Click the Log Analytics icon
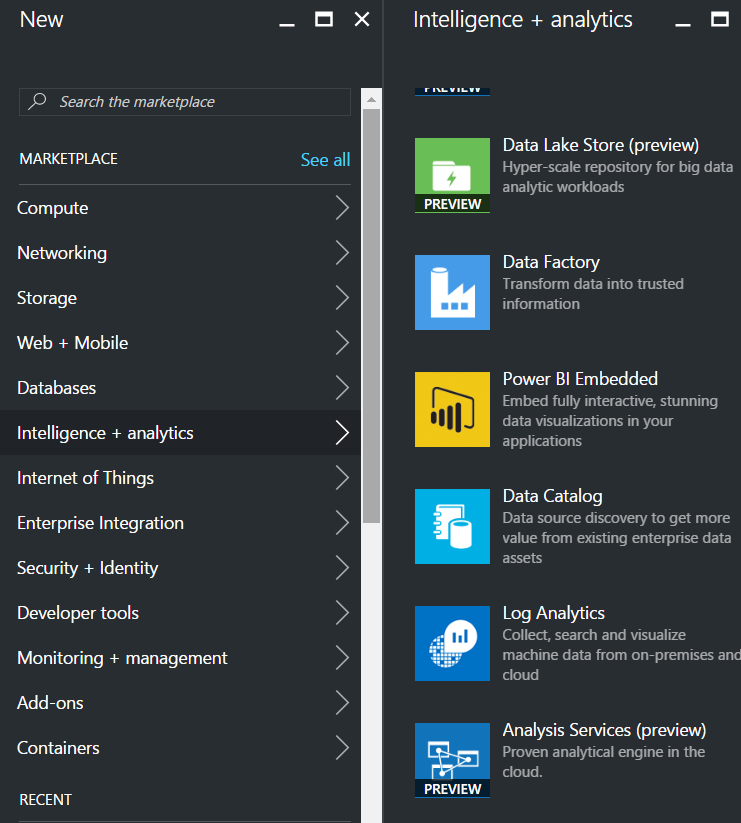 coord(452,643)
